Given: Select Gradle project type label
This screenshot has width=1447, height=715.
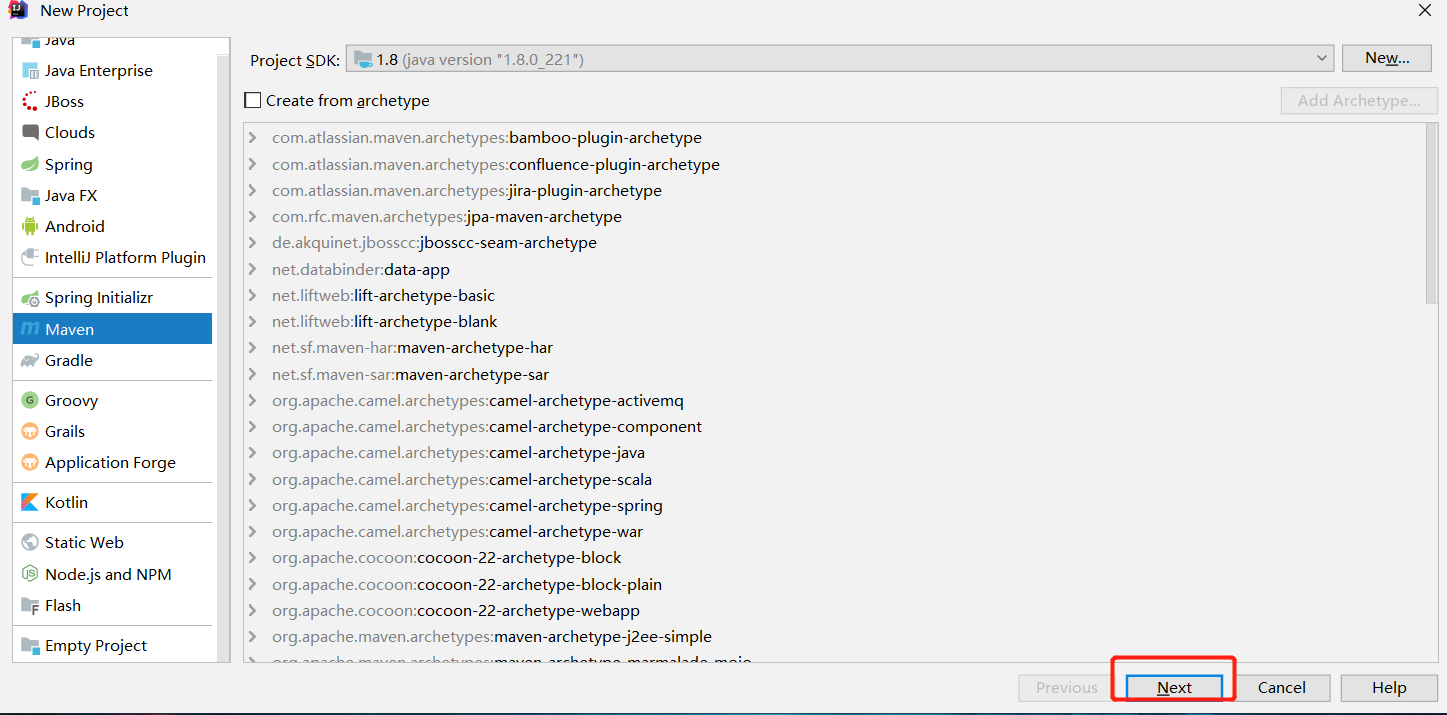Looking at the screenshot, I should coord(69,361).
